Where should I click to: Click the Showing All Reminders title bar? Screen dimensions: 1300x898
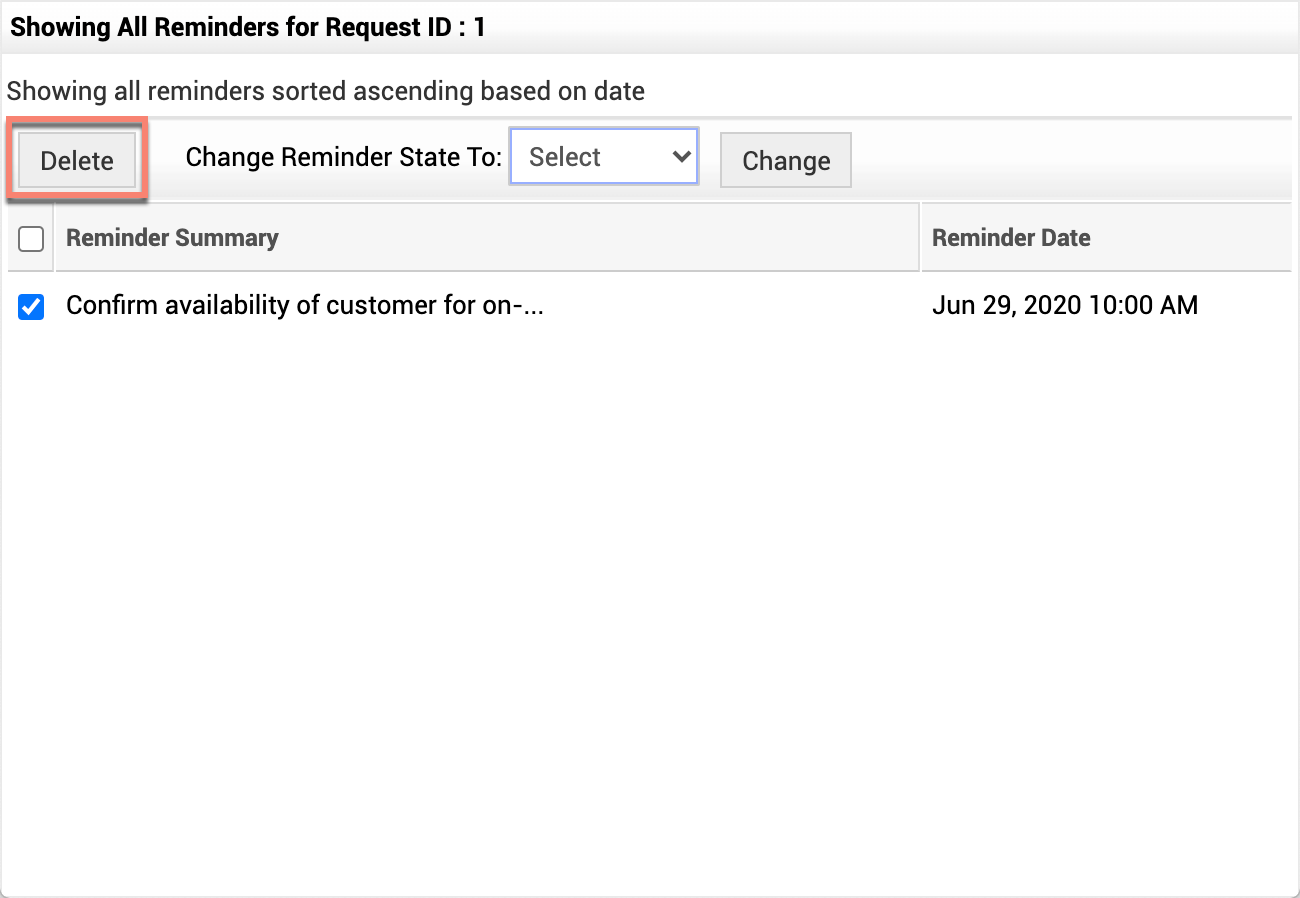(x=648, y=27)
